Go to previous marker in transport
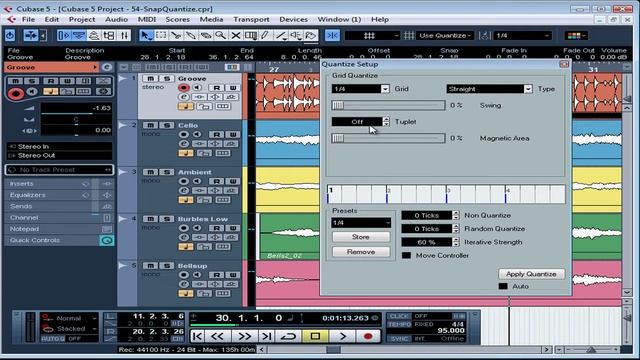The width and height of the screenshot is (640, 360). click(197, 336)
